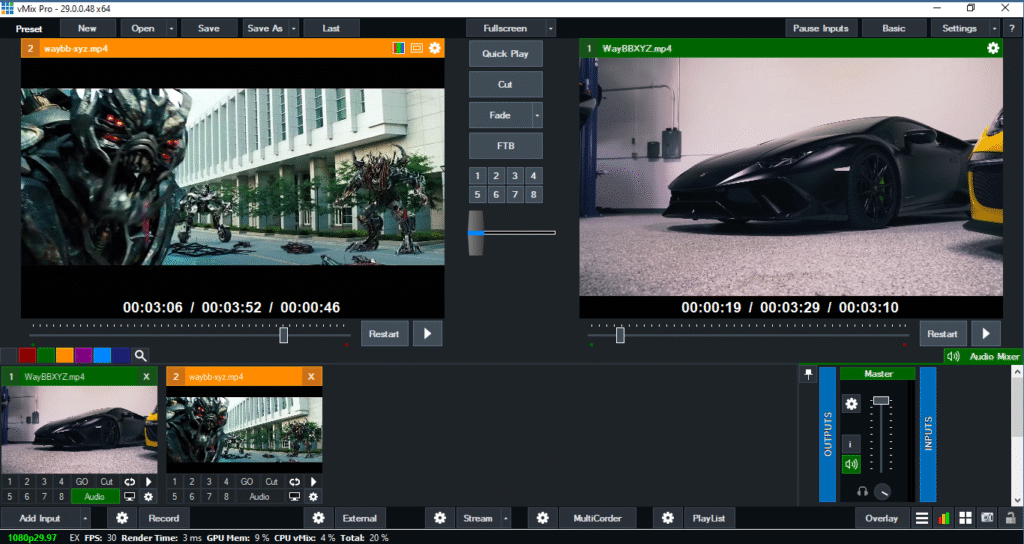This screenshot has height=544, width=1024.
Task: Click the Save preset button
Action: (x=209, y=28)
